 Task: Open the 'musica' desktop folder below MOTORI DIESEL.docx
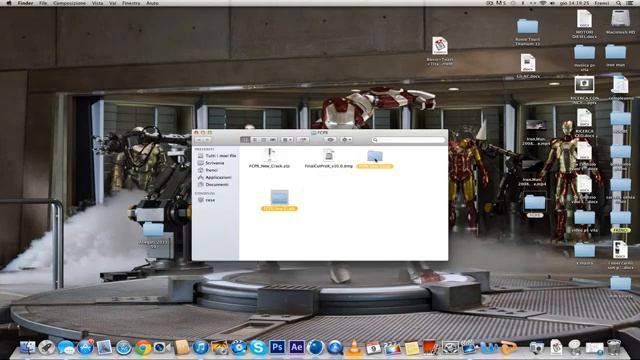click(584, 58)
